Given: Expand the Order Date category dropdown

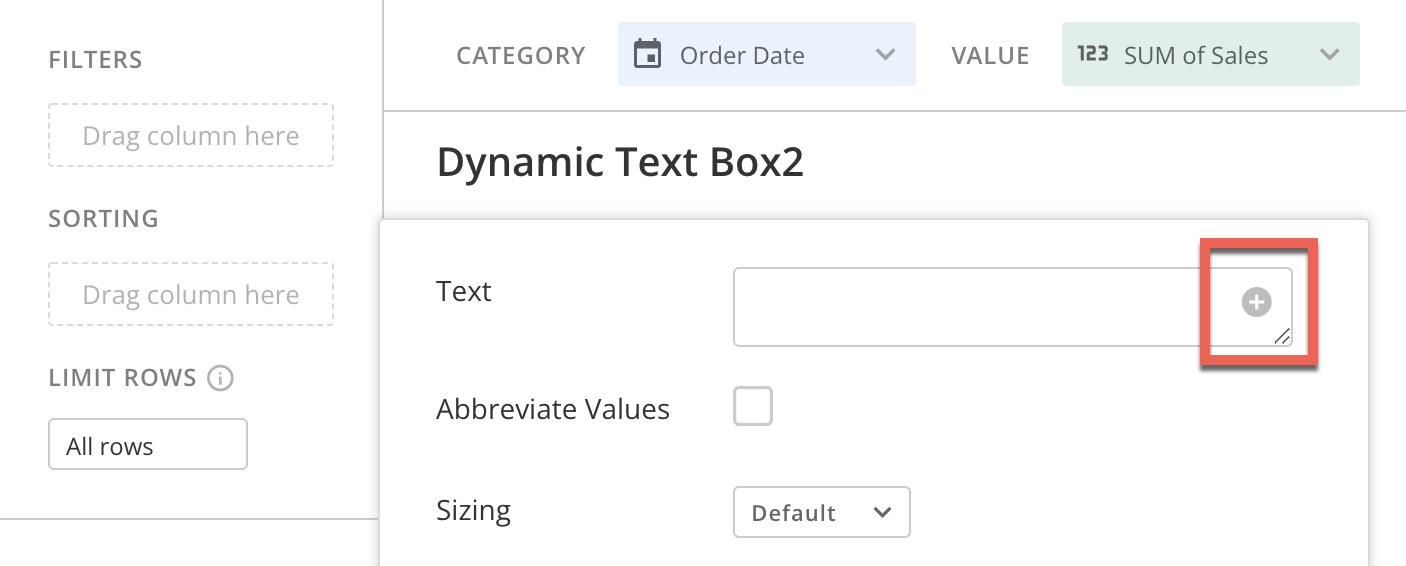Looking at the screenshot, I should tap(766, 54).
